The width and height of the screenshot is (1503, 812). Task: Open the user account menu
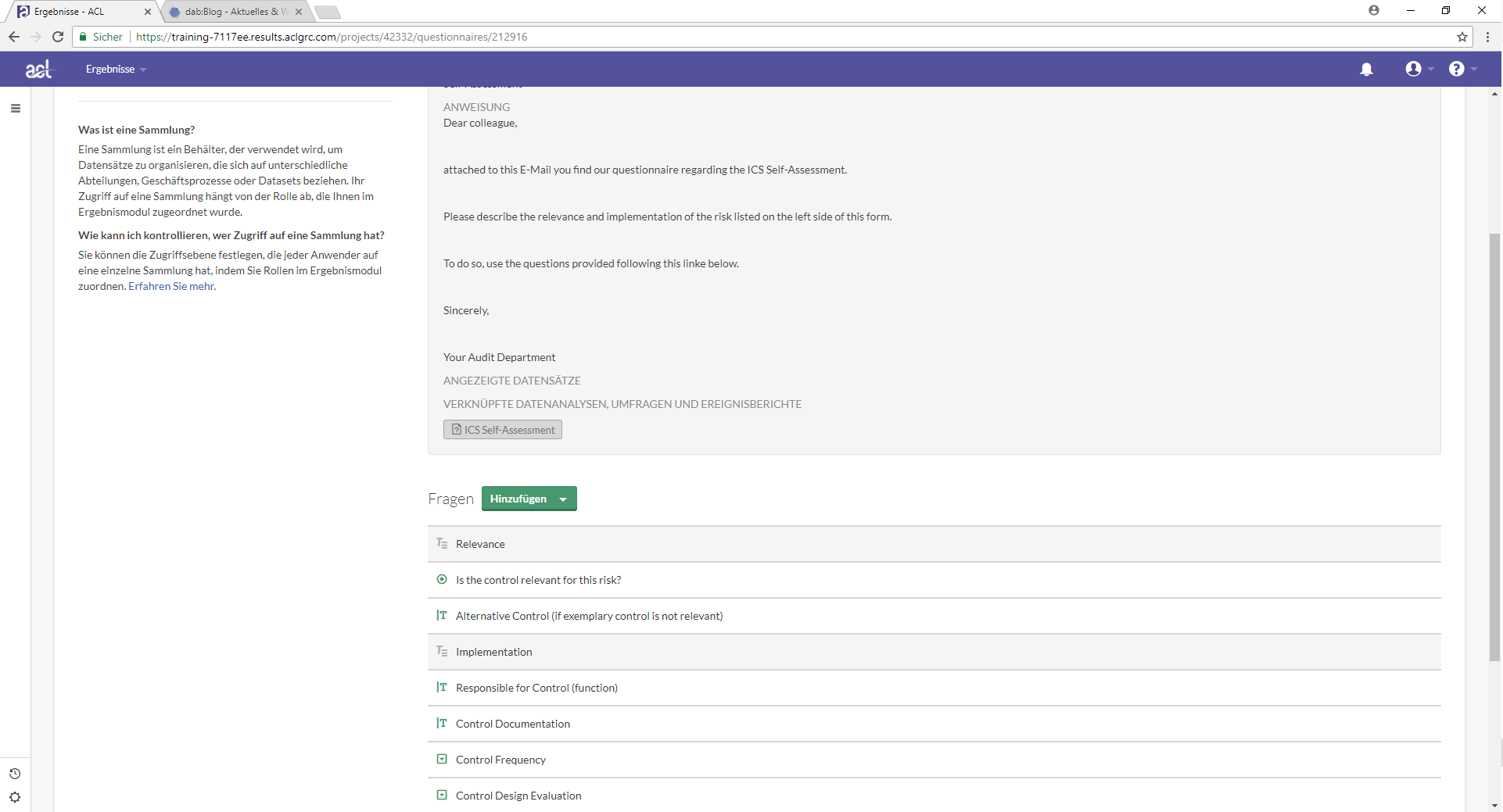[1419, 69]
